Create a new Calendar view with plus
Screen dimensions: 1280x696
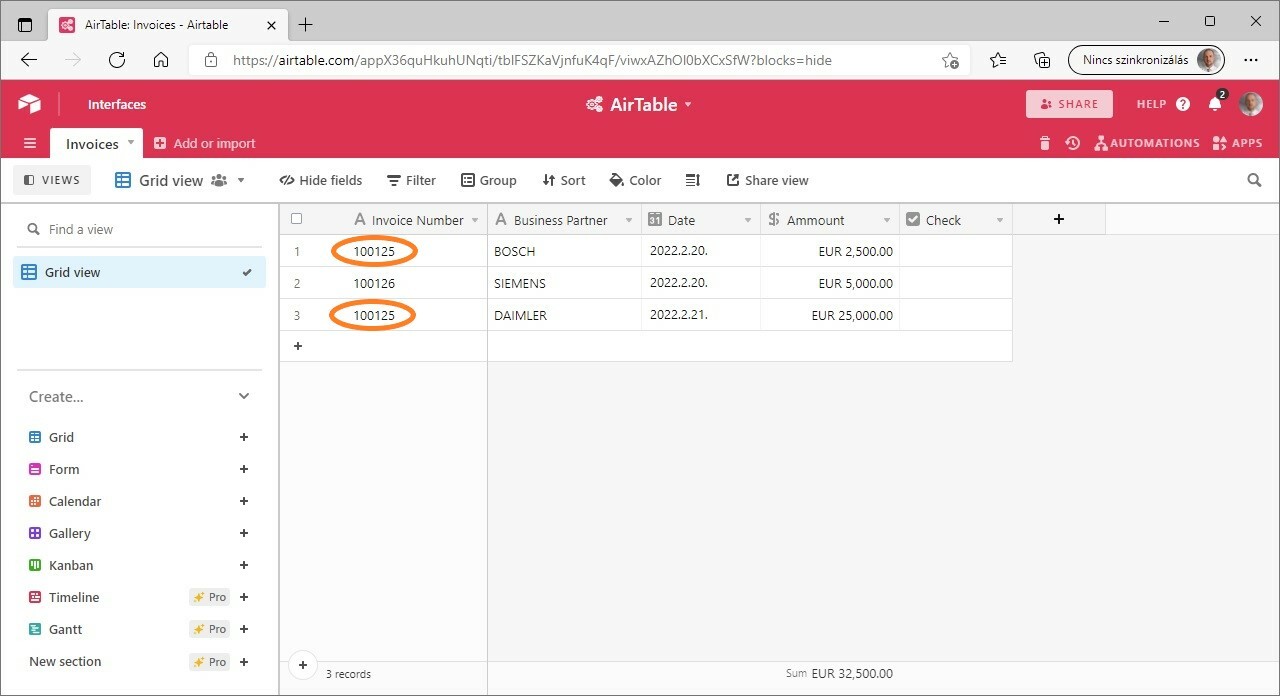tap(244, 501)
